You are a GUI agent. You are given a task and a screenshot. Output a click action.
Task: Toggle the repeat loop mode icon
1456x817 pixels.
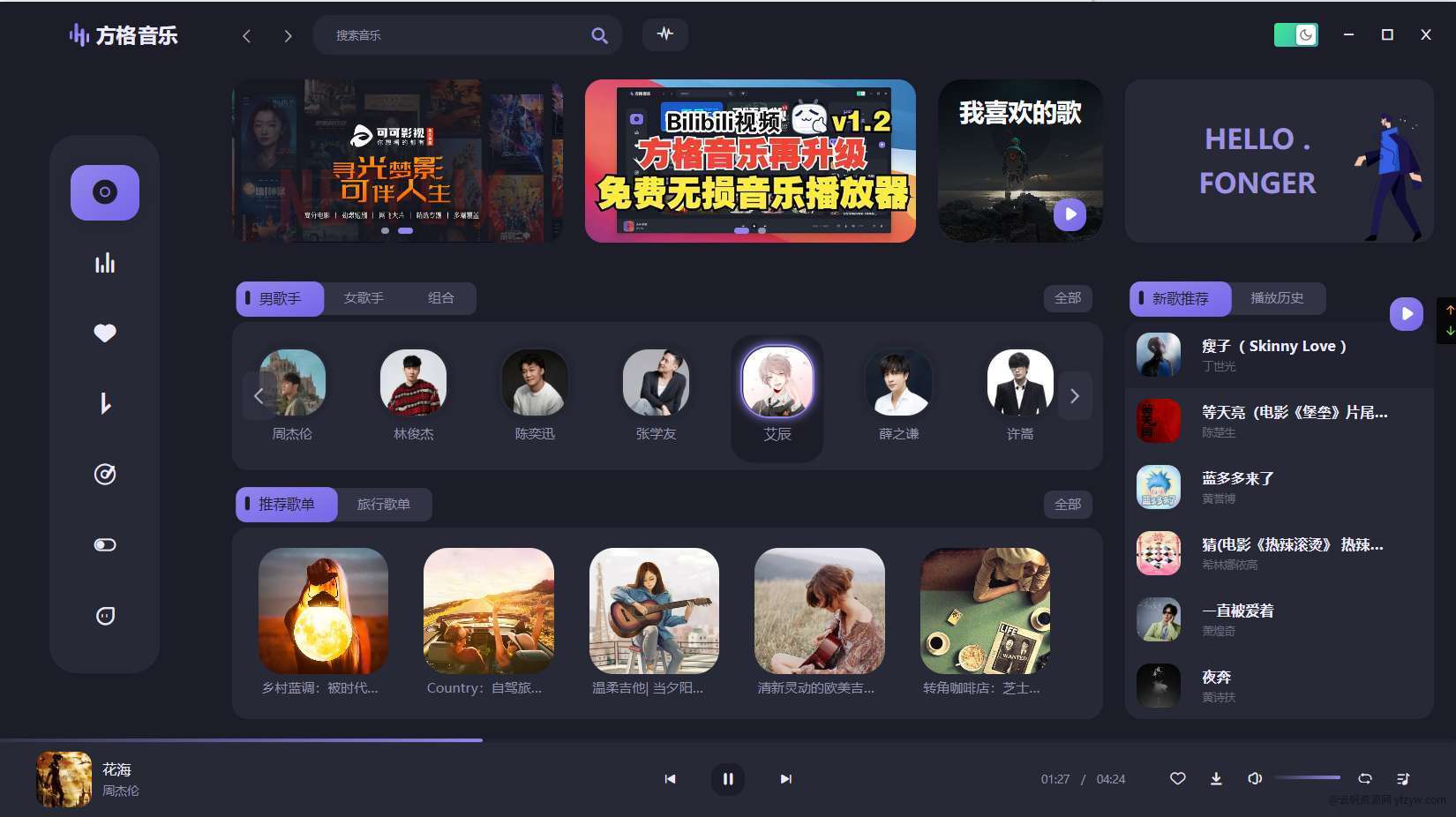pyautogui.click(x=1365, y=778)
